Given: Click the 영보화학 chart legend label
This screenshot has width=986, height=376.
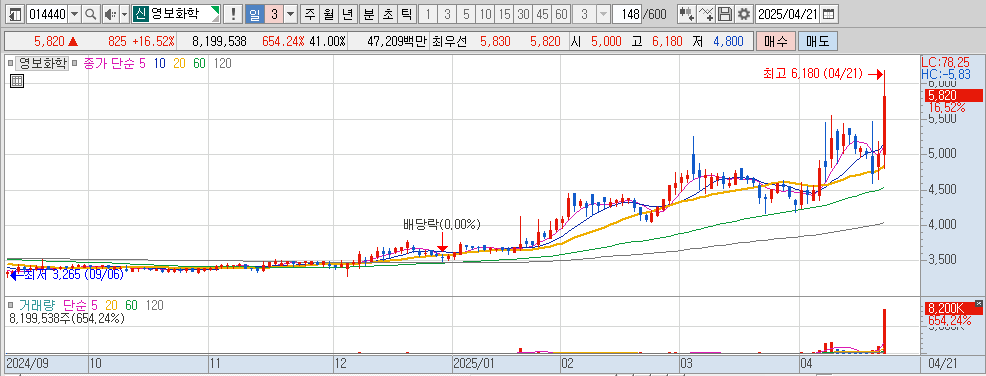Looking at the screenshot, I should [x=42, y=63].
